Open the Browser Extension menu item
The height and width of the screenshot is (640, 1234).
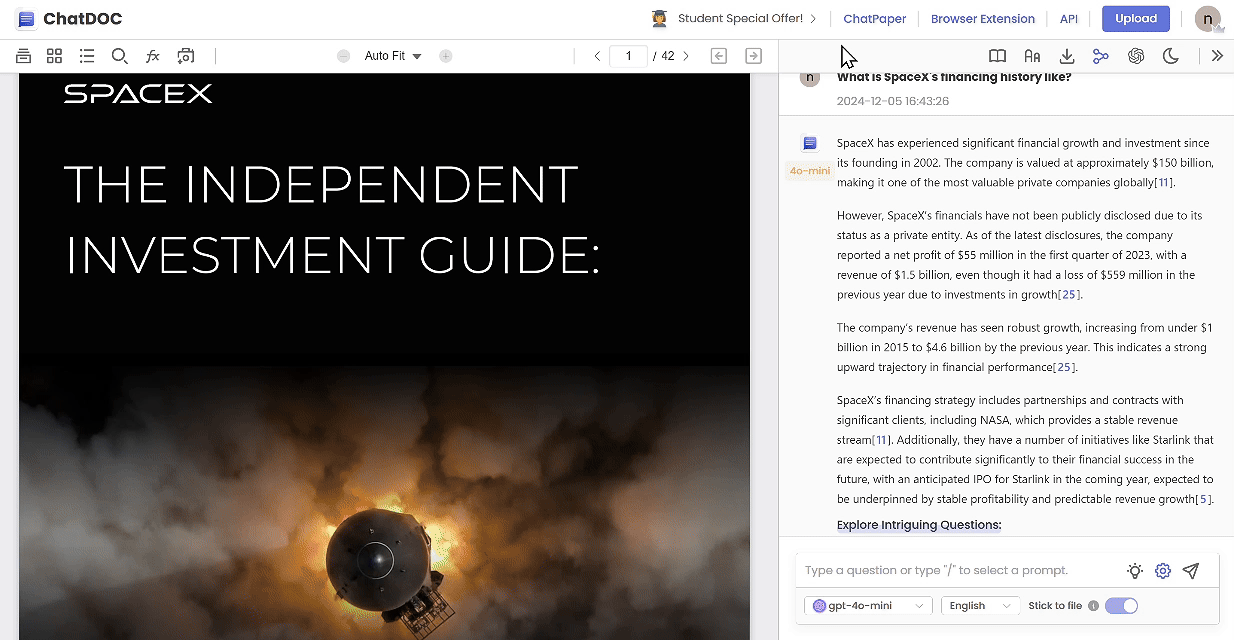click(982, 18)
